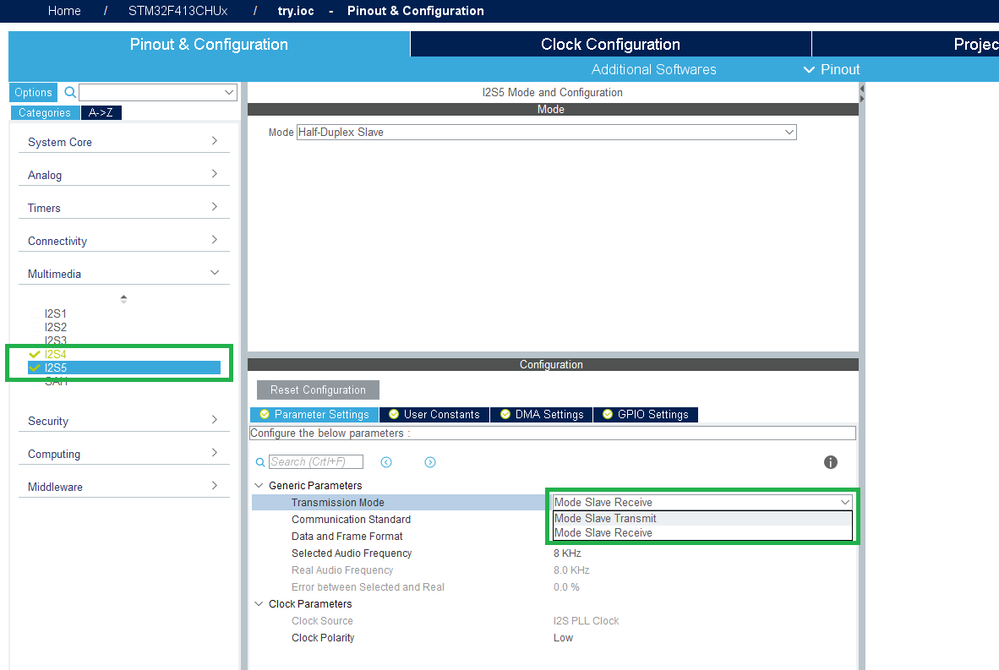
Task: Open the peripheral search combo box
Action: [158, 92]
